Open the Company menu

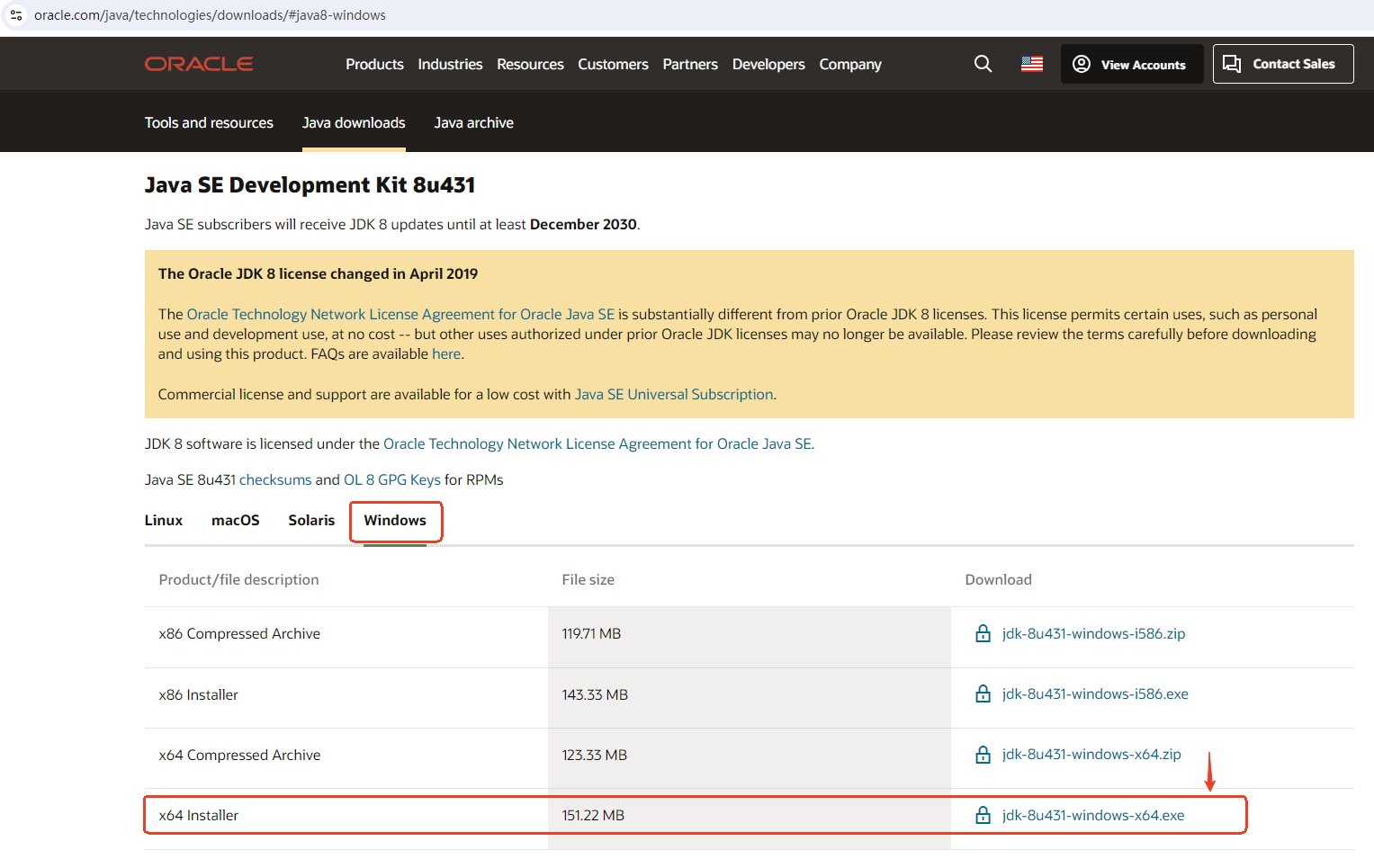(850, 64)
